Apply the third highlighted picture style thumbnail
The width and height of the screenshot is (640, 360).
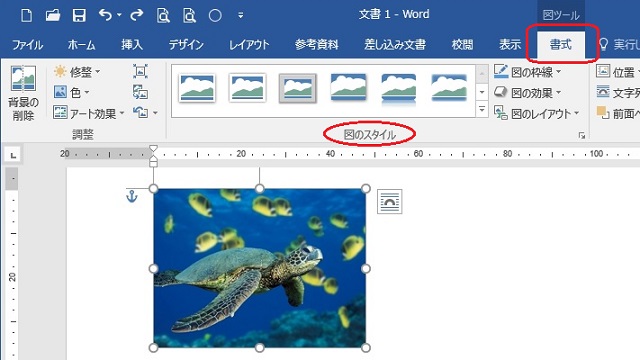point(298,88)
